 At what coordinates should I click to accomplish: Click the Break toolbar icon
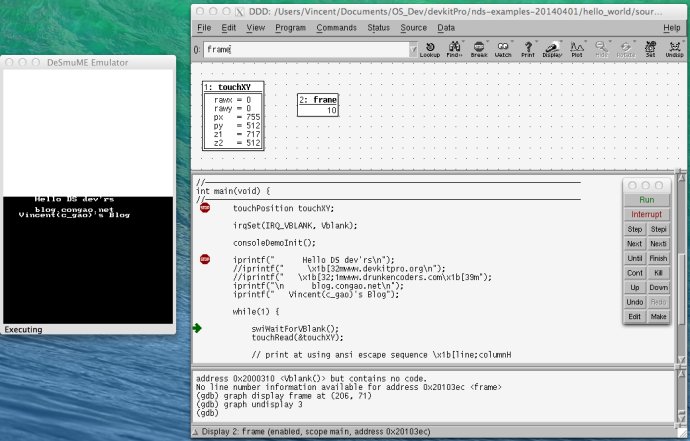(478, 49)
